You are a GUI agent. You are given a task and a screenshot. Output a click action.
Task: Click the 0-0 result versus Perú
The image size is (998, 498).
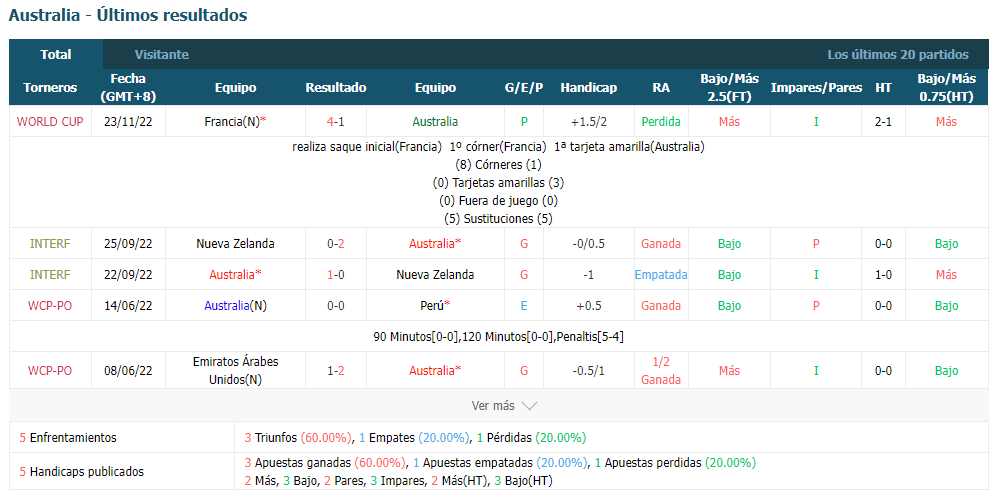(336, 306)
